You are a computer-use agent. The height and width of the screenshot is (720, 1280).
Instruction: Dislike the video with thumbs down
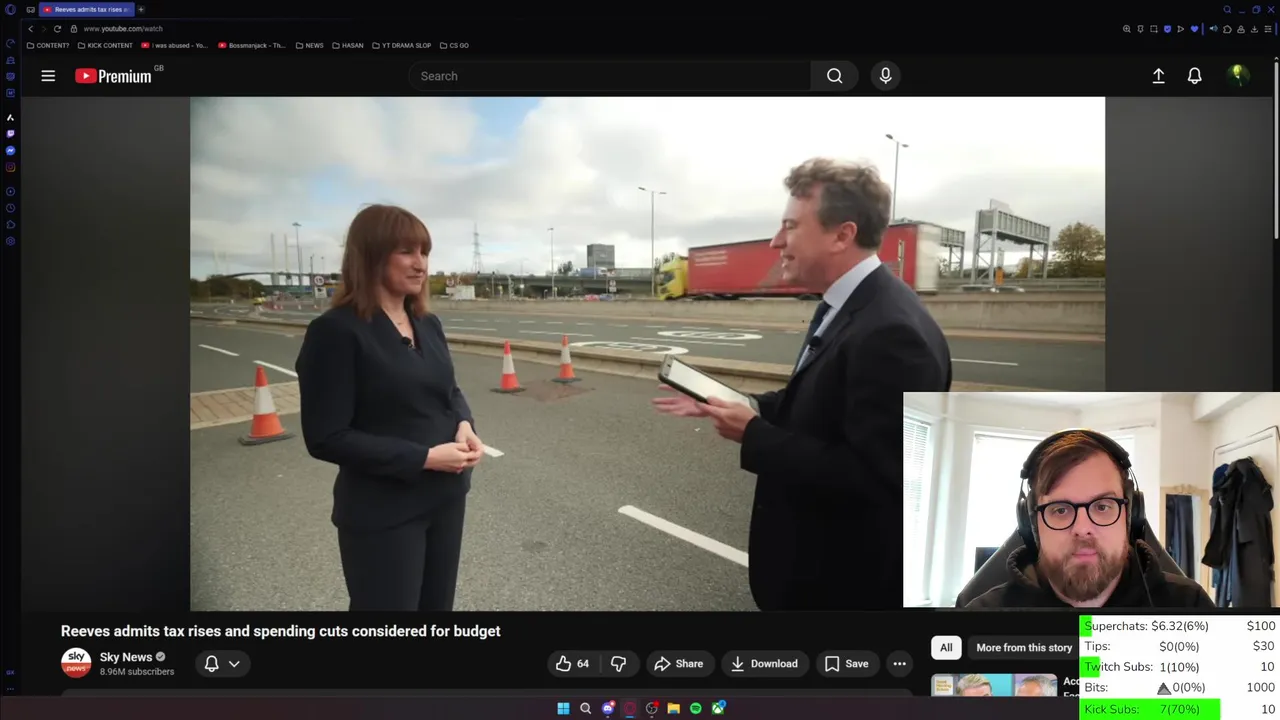(618, 664)
